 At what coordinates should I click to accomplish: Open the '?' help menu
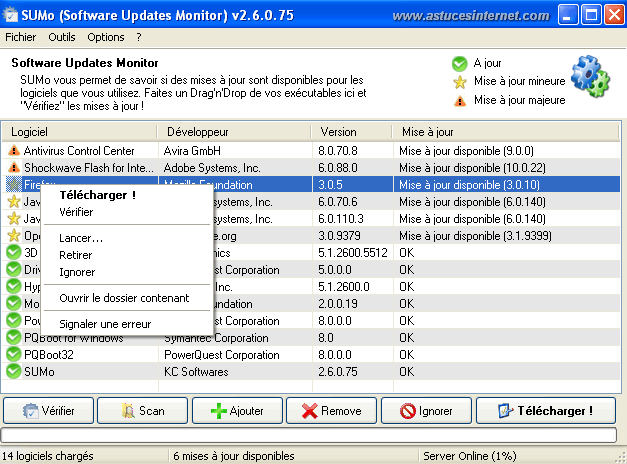(139, 37)
